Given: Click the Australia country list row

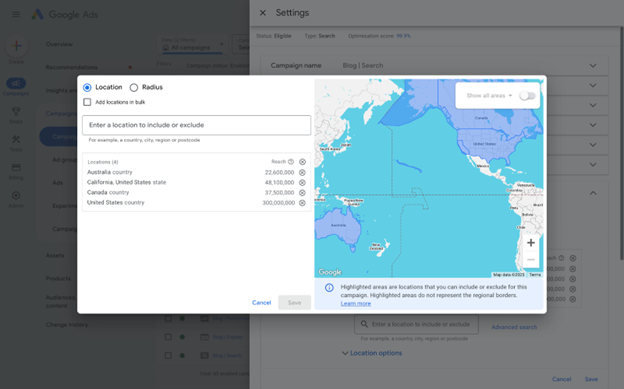Looking at the screenshot, I should pos(196,172).
